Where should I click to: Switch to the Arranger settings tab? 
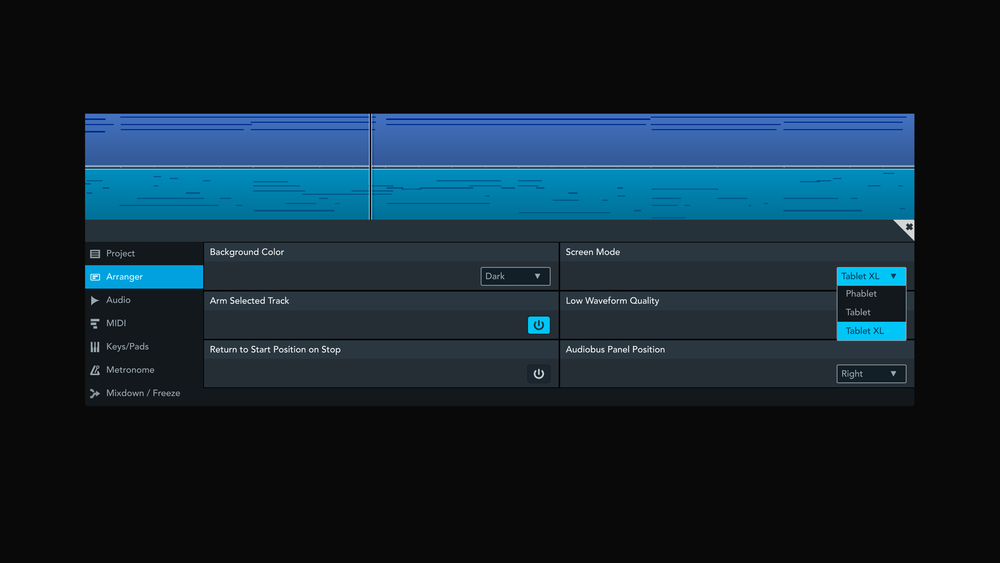click(x=143, y=277)
